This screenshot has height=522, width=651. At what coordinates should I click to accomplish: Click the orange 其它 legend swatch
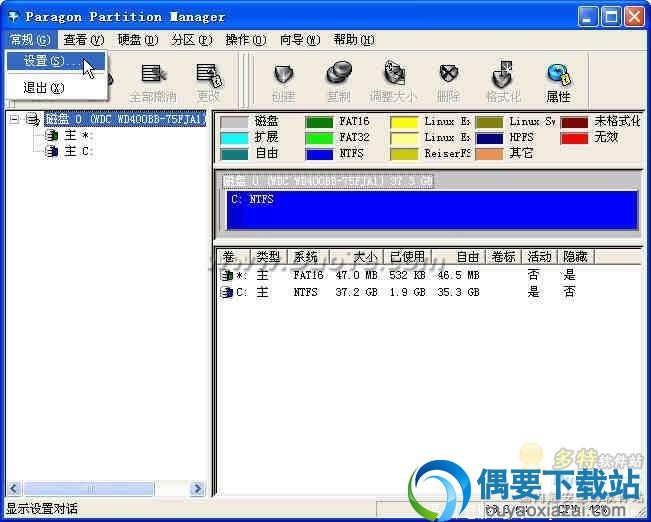tap(489, 154)
